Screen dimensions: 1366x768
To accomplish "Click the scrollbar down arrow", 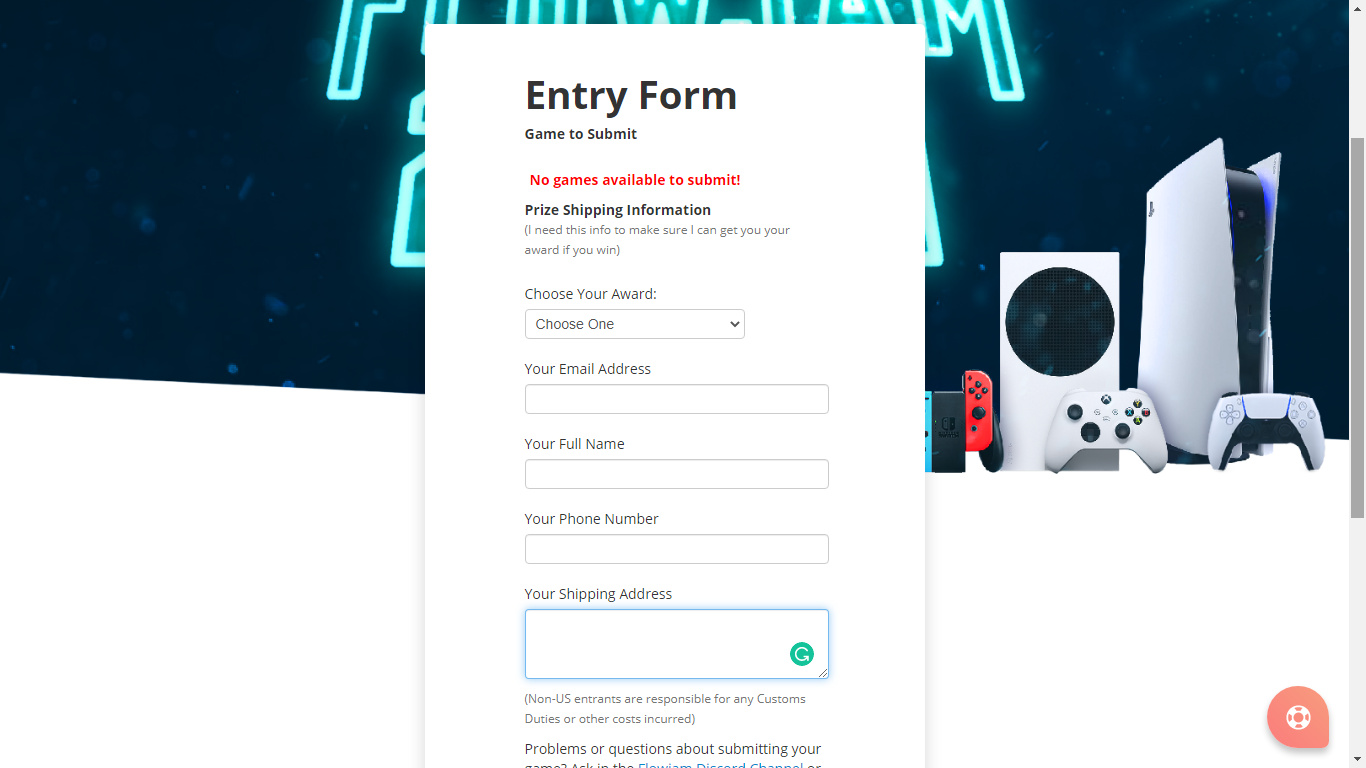I will tap(1357, 759).
